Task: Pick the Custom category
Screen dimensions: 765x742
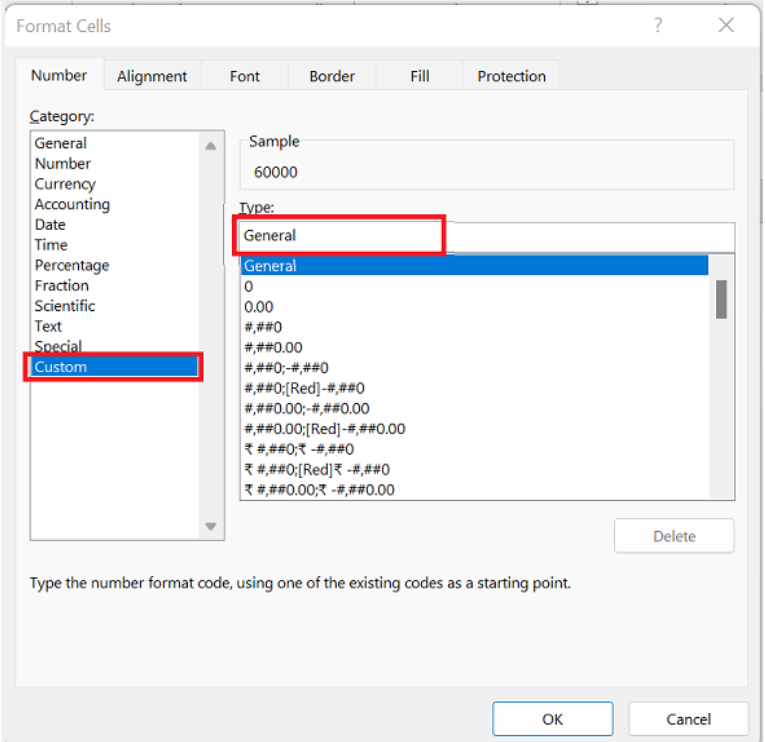Action: click(x=61, y=367)
